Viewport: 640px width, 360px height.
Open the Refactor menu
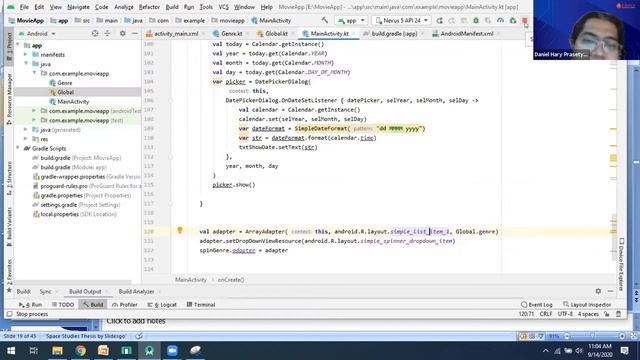(x=149, y=7)
